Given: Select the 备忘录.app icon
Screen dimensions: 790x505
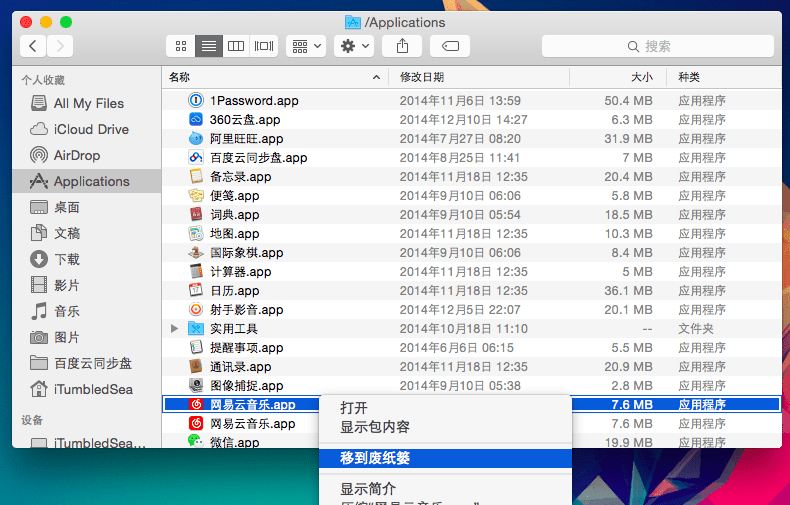Looking at the screenshot, I should tap(195, 176).
